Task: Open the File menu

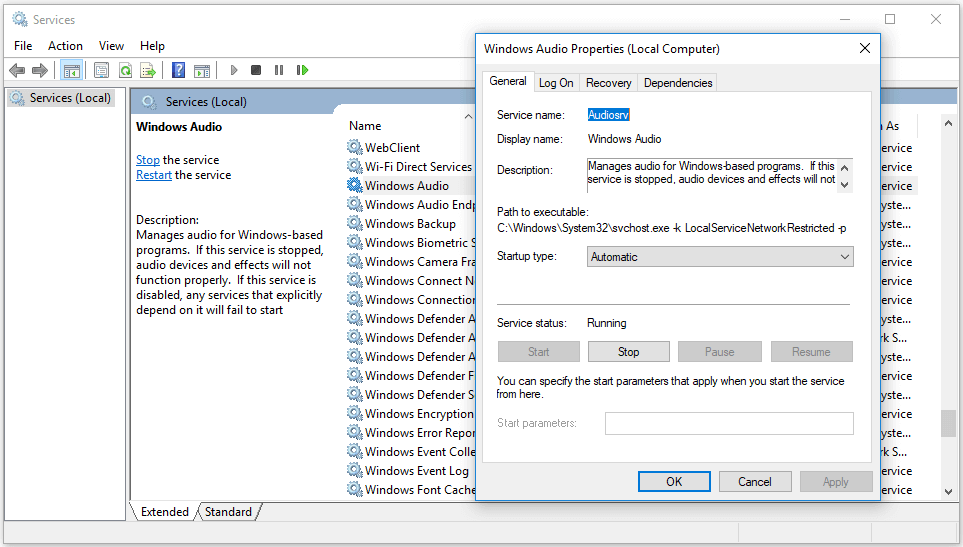Action: (23, 46)
